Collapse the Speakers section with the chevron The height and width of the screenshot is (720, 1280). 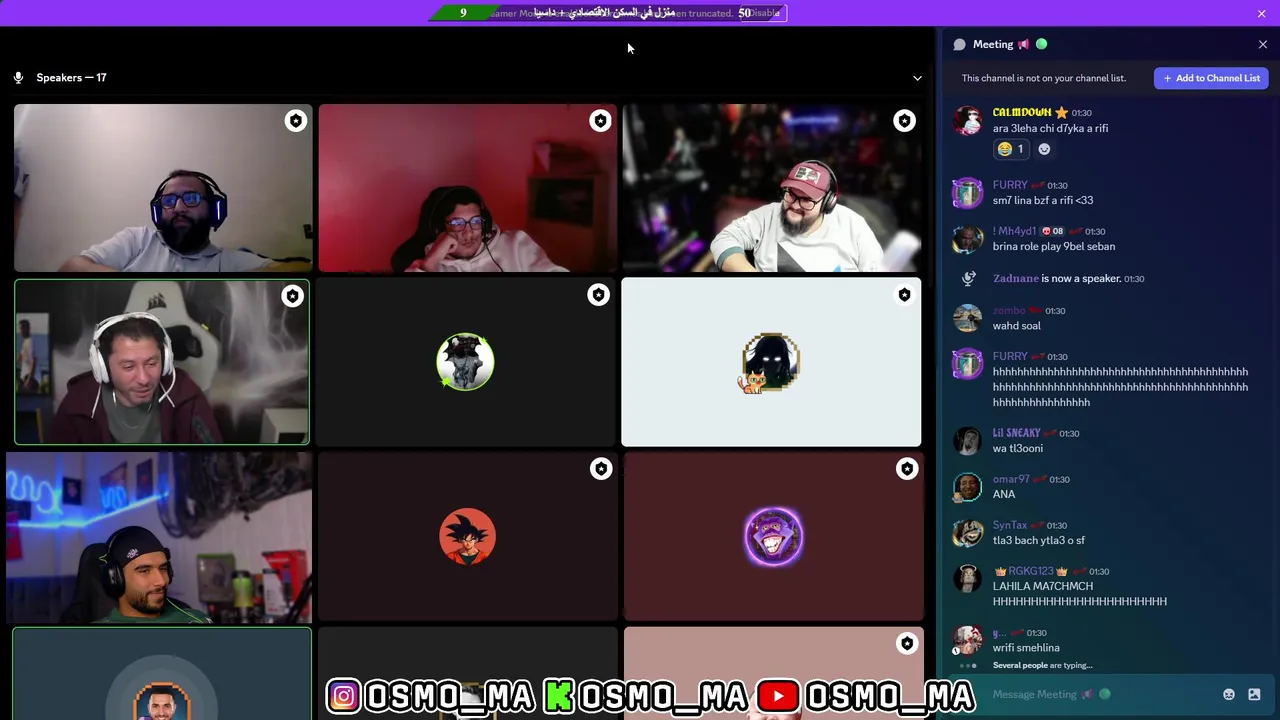coord(917,78)
